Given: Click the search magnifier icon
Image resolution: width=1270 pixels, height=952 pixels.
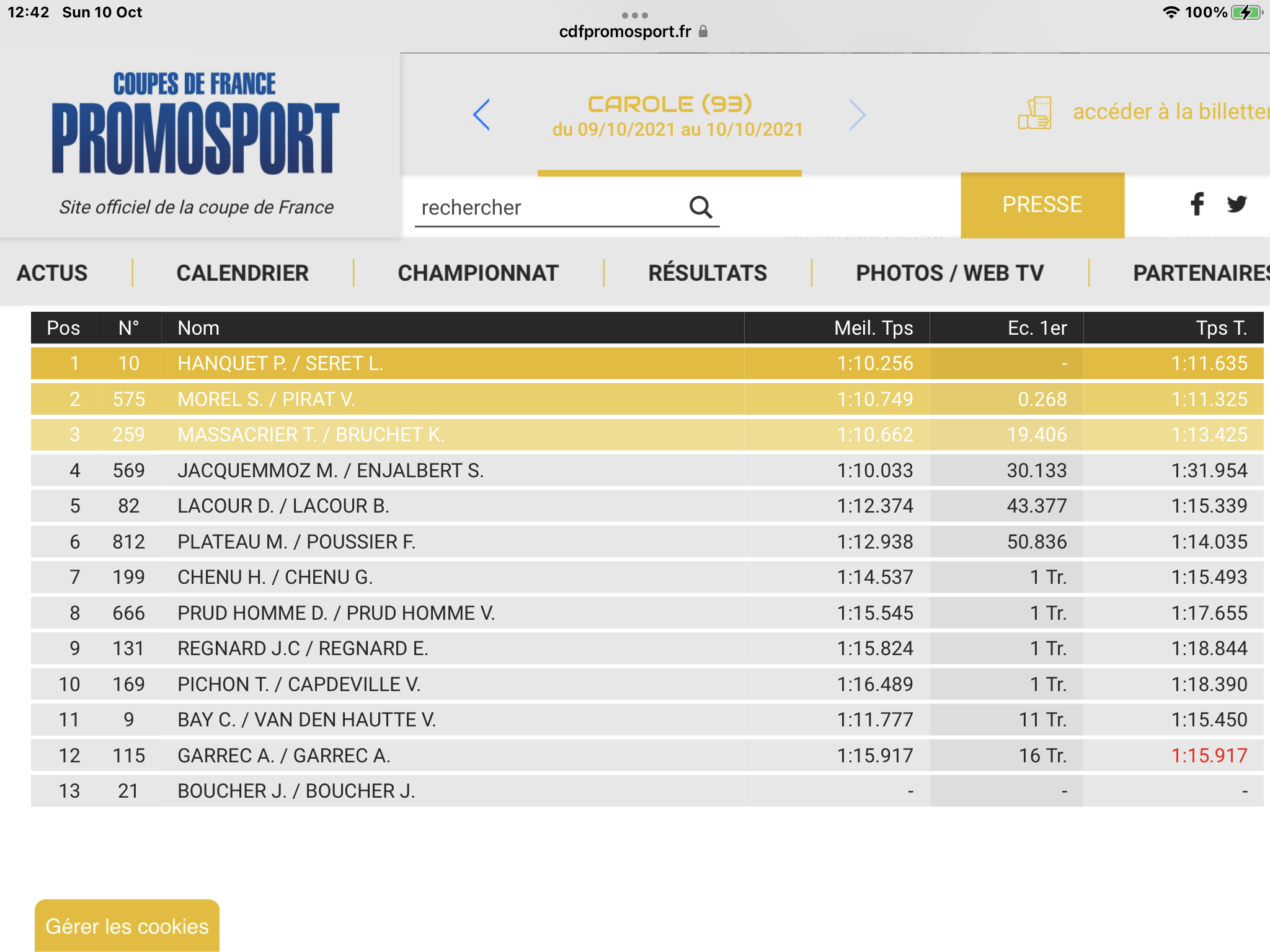Looking at the screenshot, I should pyautogui.click(x=701, y=207).
